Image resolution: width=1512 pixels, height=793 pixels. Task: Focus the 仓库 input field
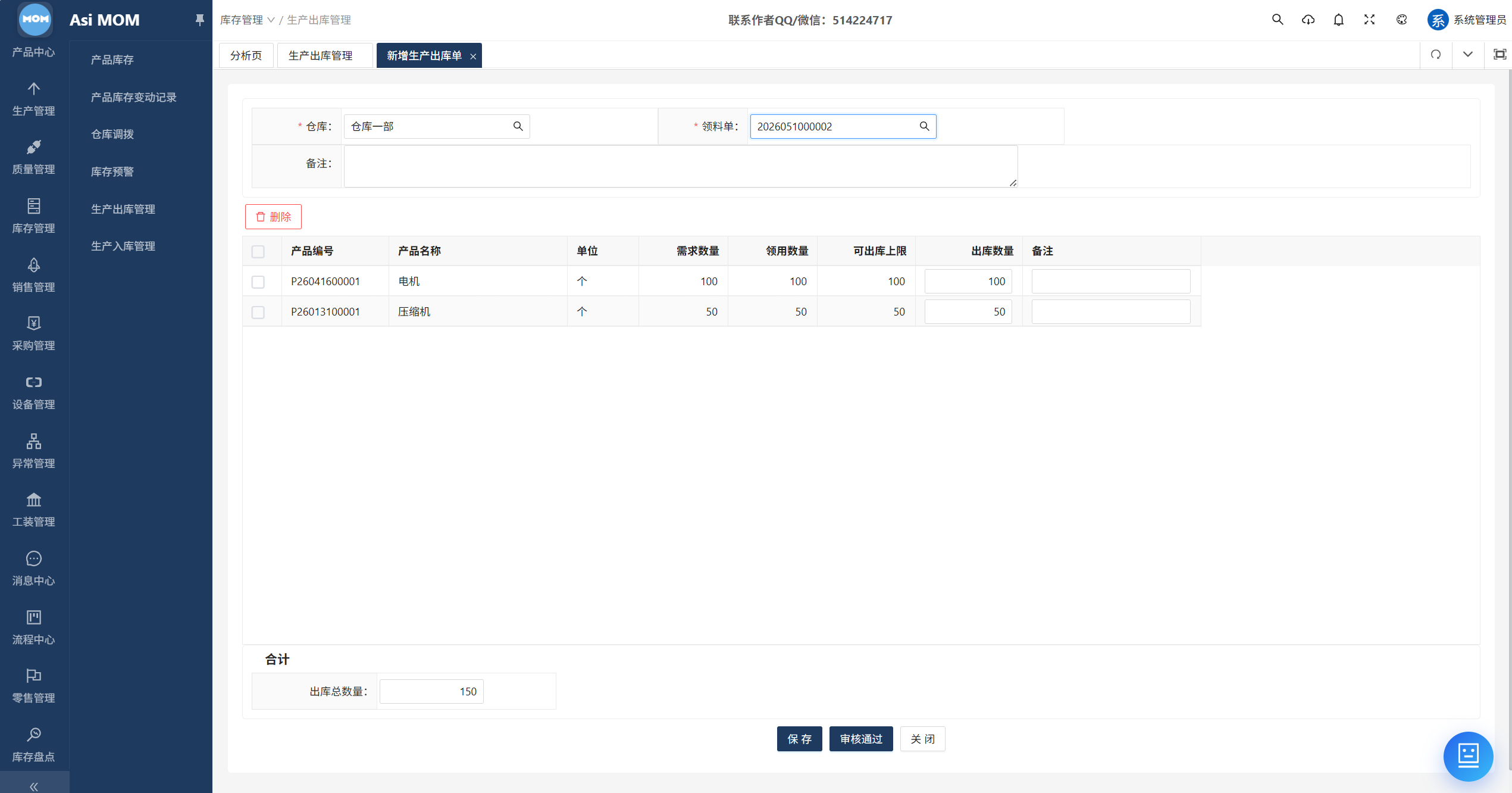[x=437, y=126]
